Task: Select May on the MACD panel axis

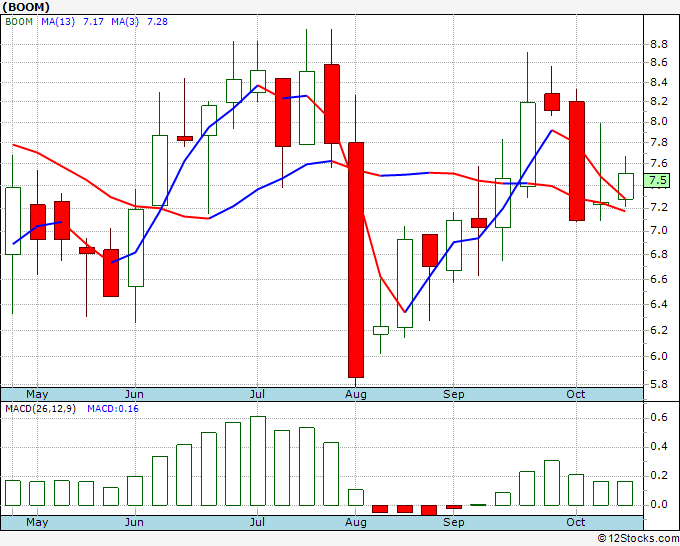Action: pos(37,523)
